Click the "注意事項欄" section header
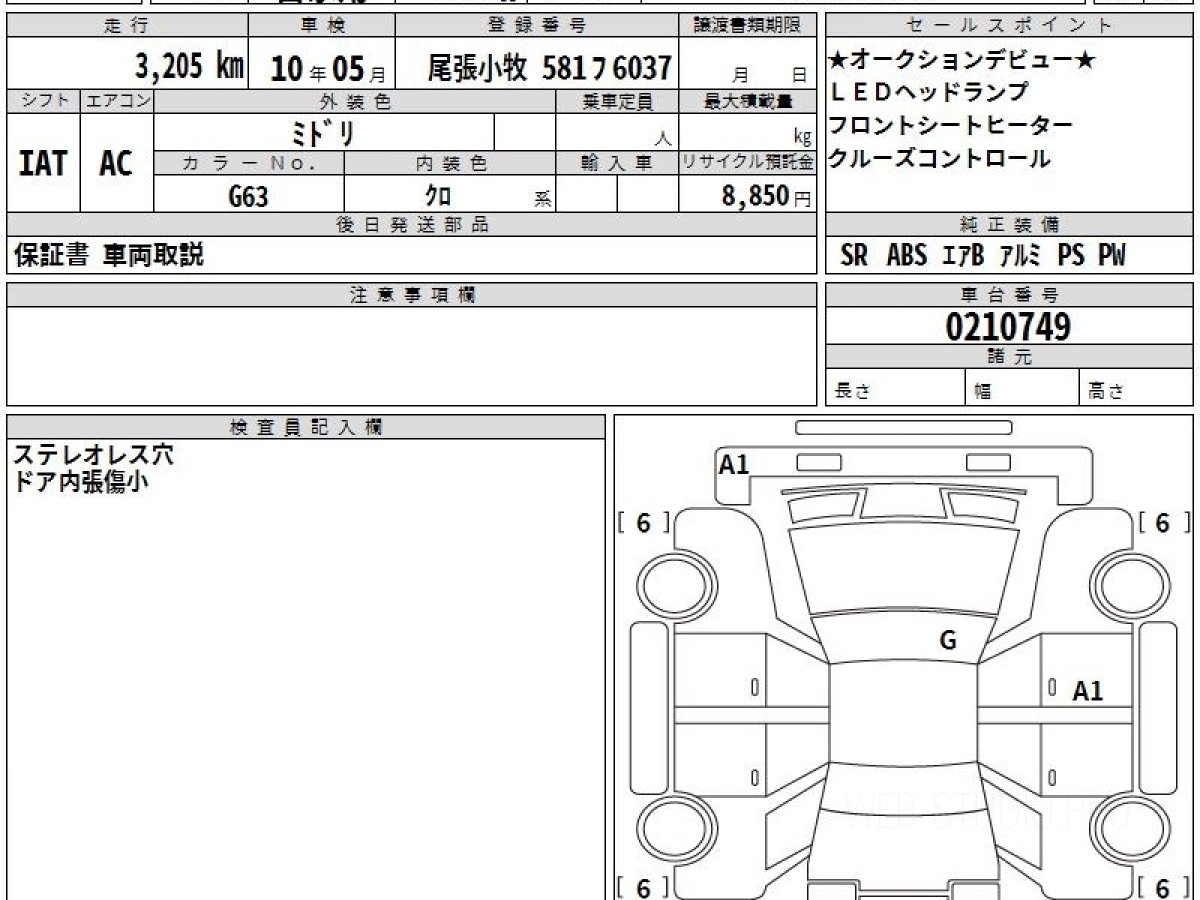1200x900 pixels. (x=412, y=295)
